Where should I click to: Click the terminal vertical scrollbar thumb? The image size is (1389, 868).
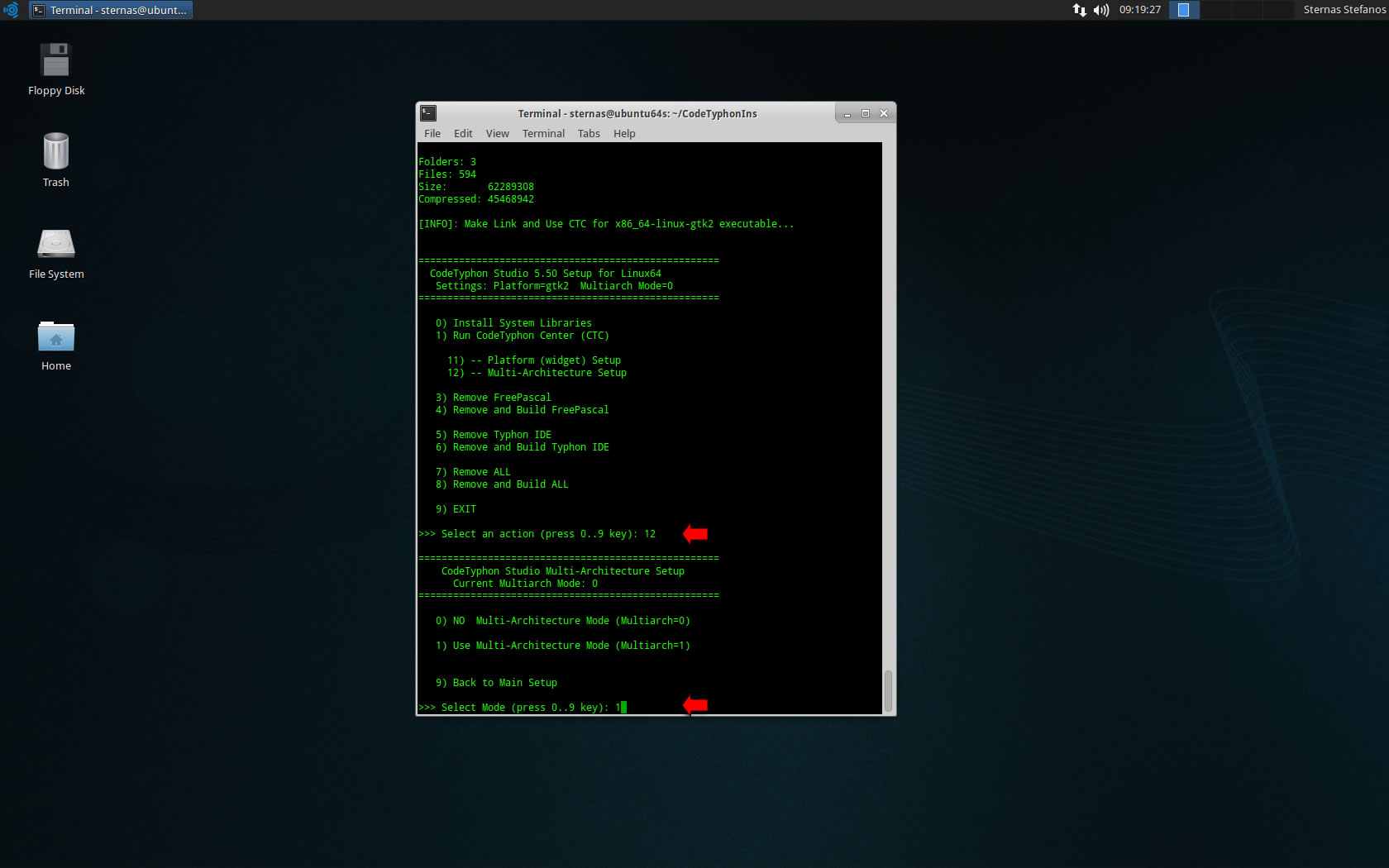click(888, 691)
